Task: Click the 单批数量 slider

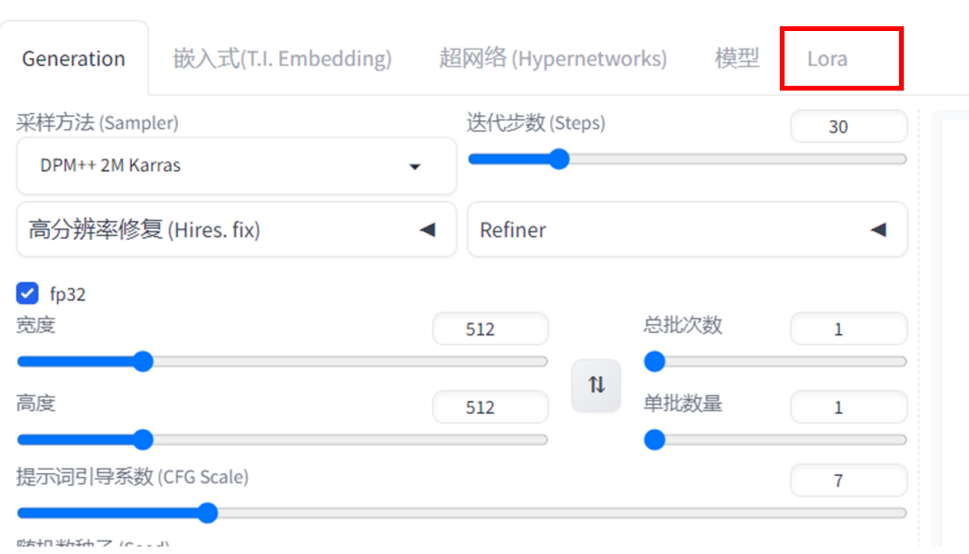Action: point(779,439)
